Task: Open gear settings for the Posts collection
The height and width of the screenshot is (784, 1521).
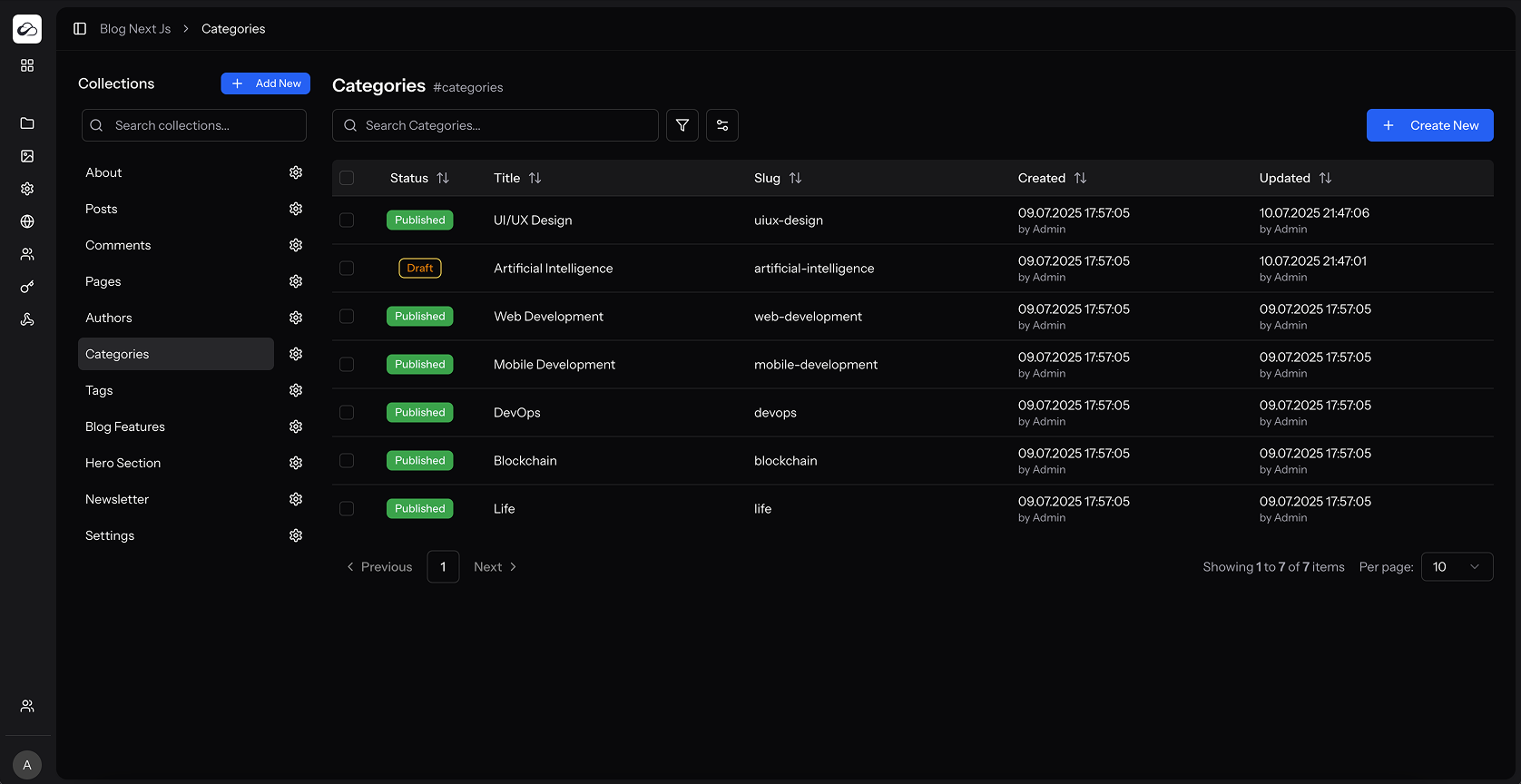Action: (x=296, y=209)
